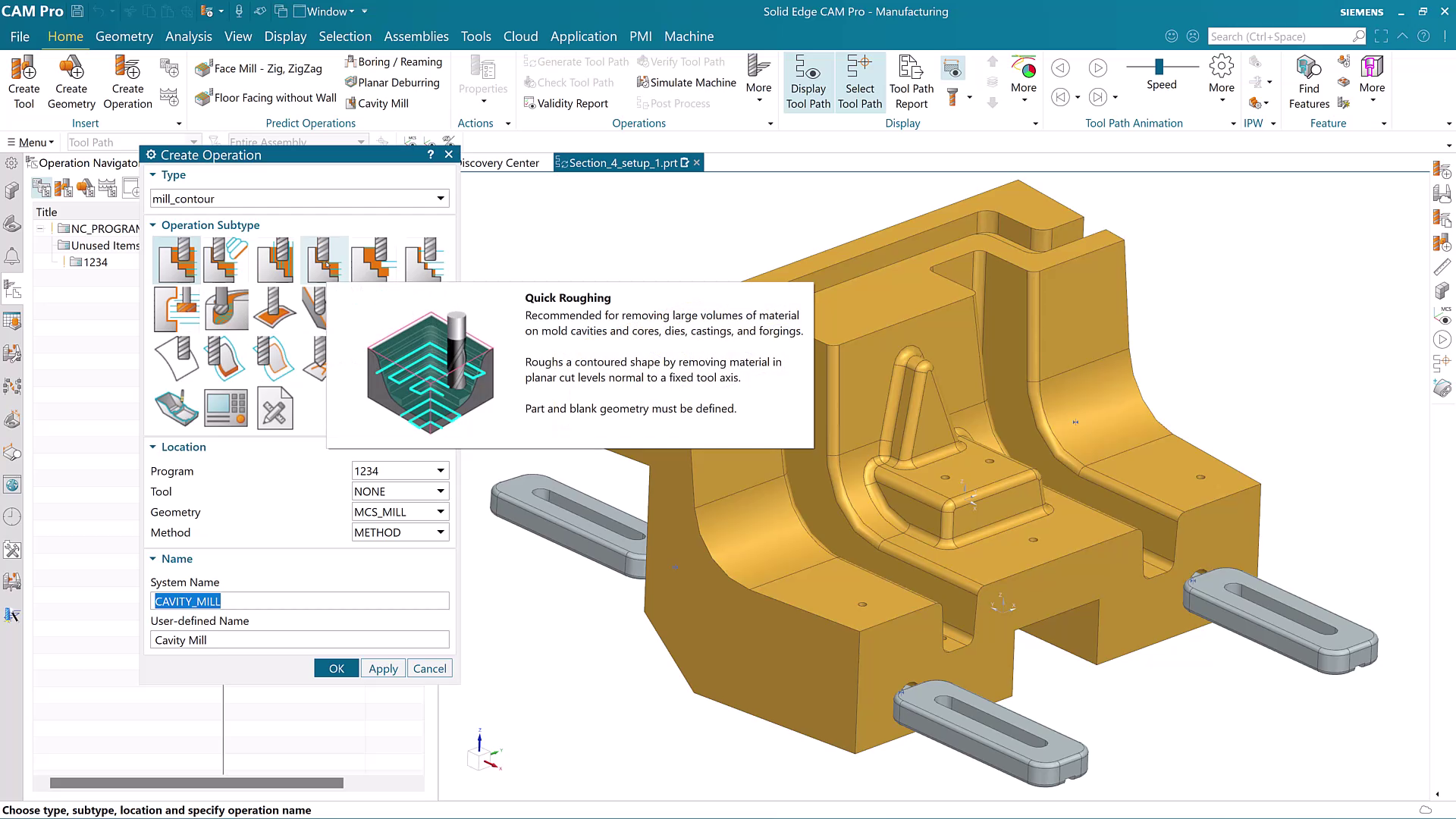
Task: Open the Geometry menu
Action: 124,36
